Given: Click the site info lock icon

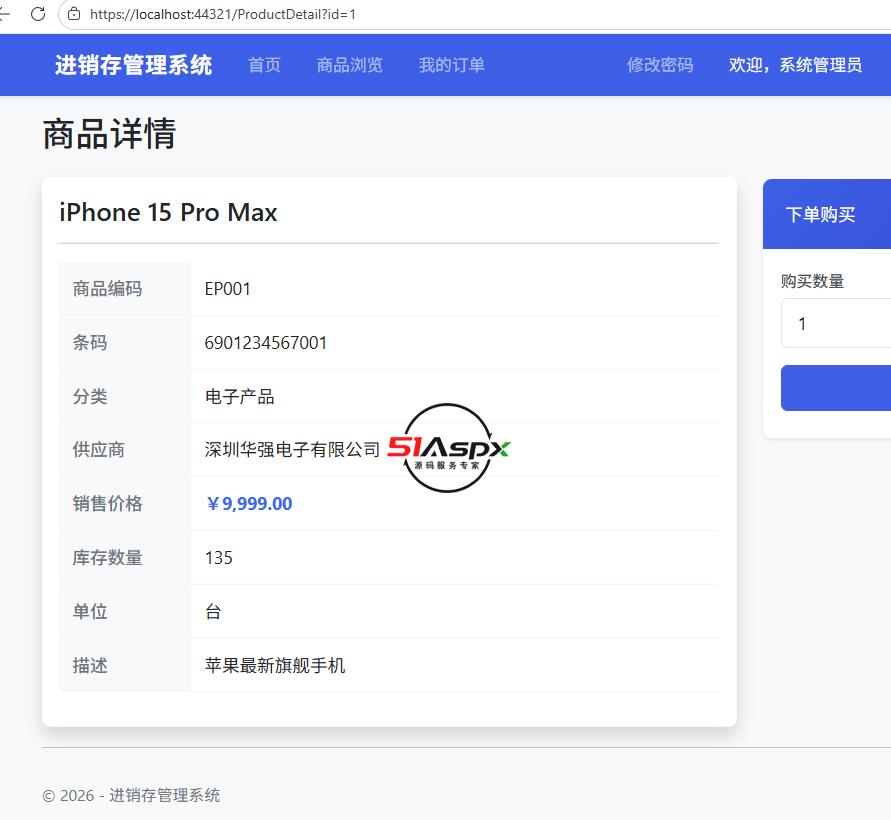Looking at the screenshot, I should point(74,14).
